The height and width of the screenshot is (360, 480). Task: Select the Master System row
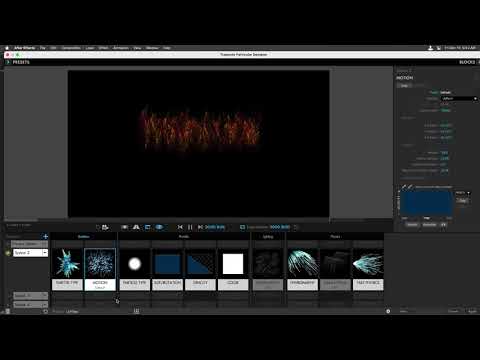point(30,244)
